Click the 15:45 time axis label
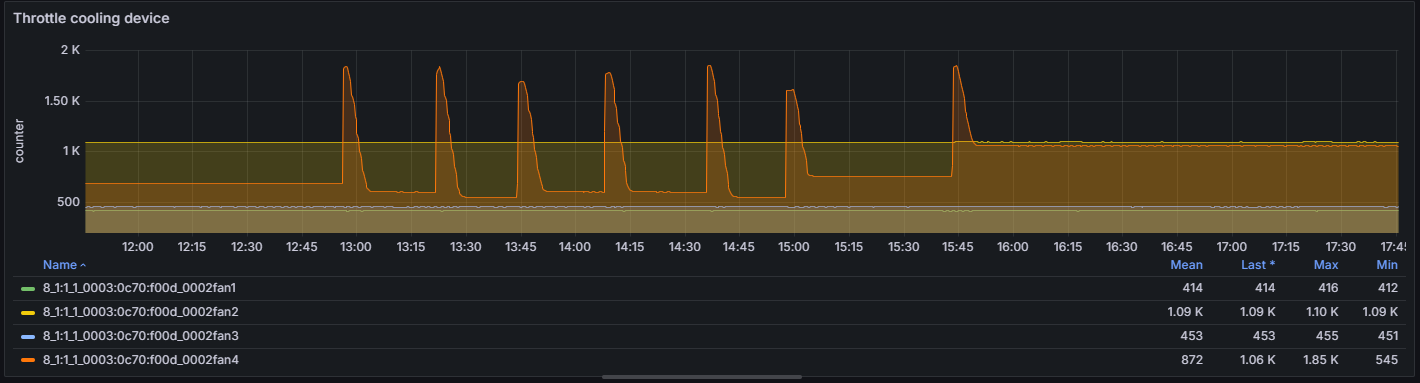The height and width of the screenshot is (383, 1420). point(958,246)
